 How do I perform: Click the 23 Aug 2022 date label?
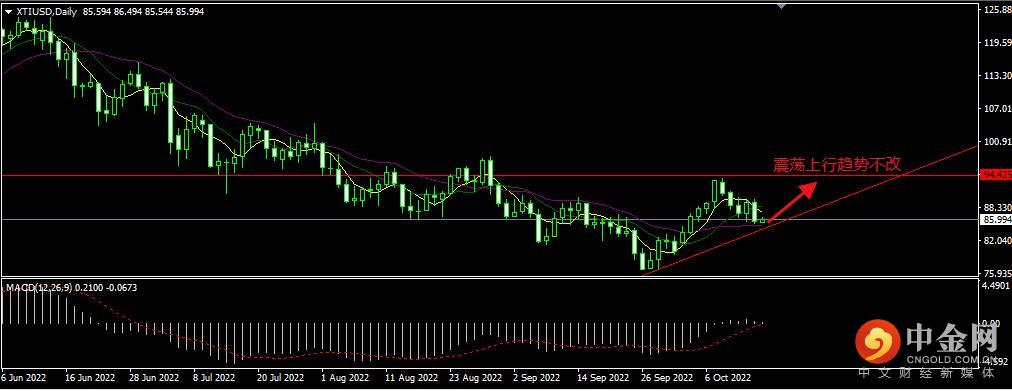476,377
